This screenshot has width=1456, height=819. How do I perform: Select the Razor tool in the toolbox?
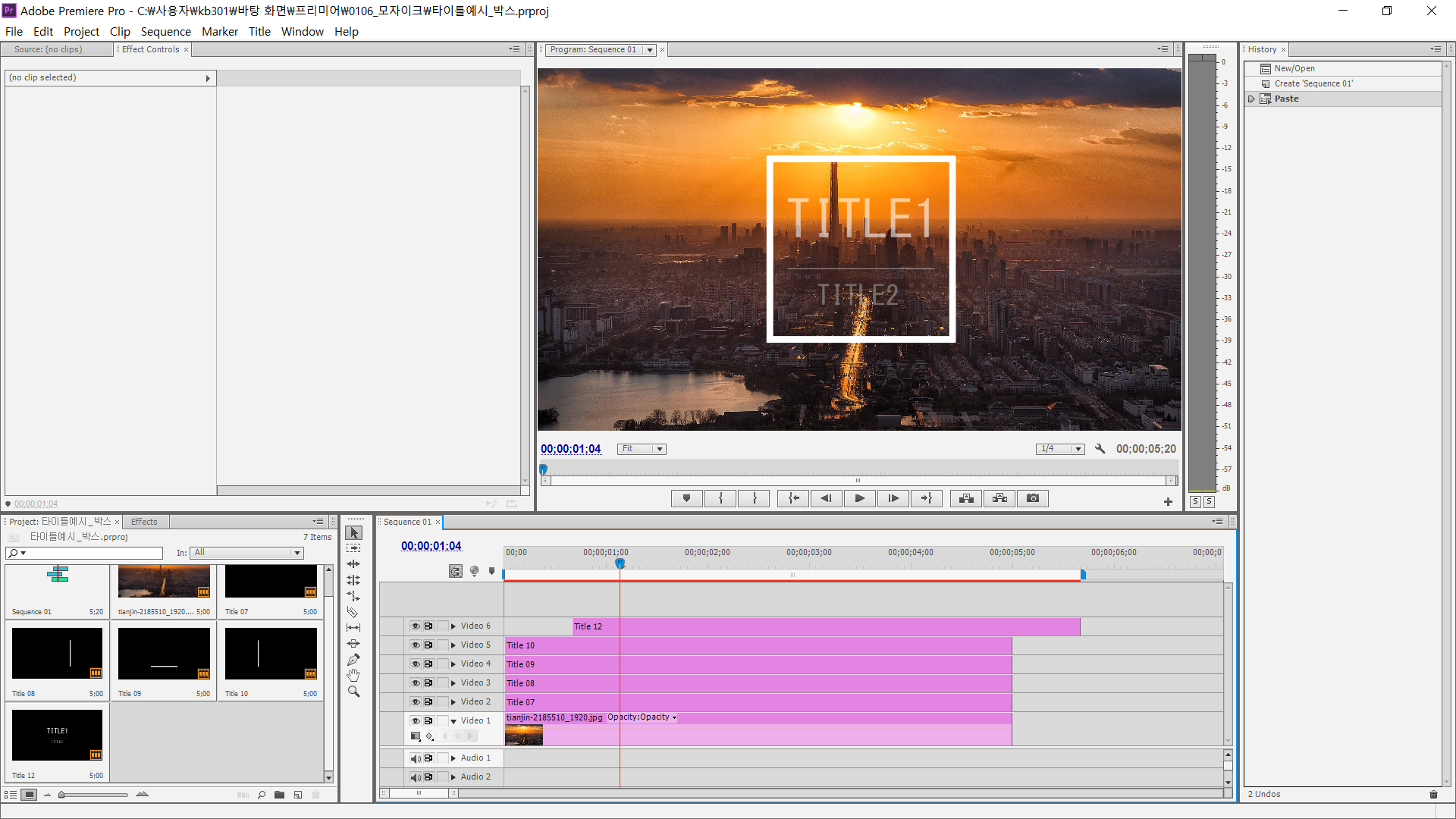(353, 612)
